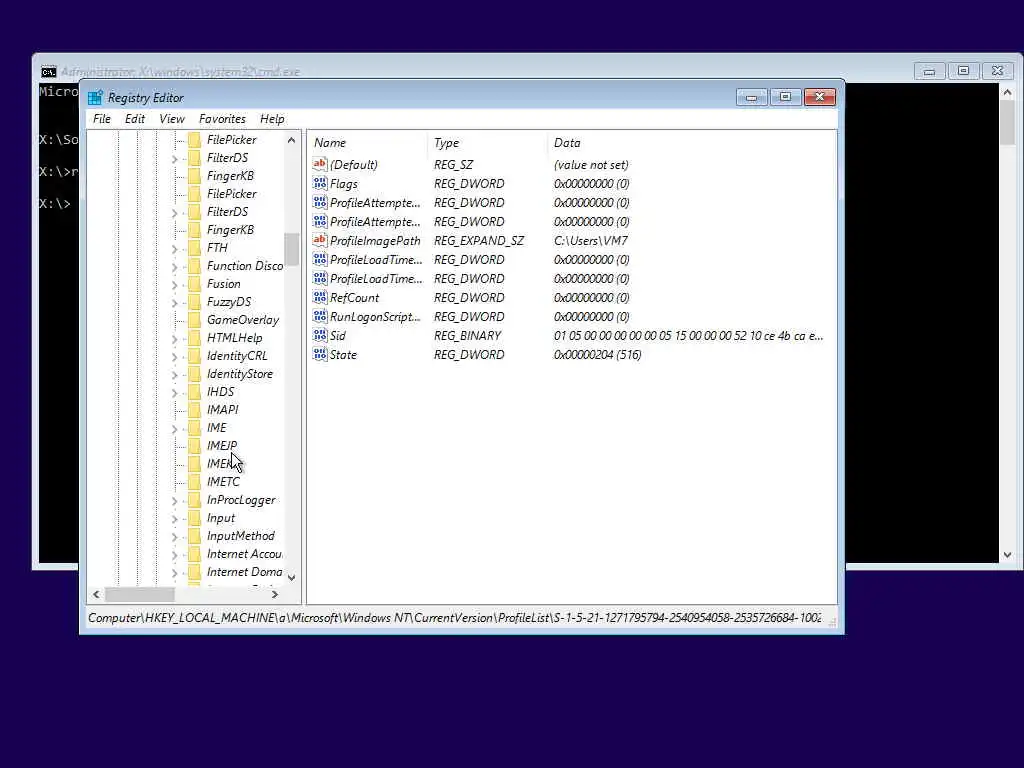Select the IdentityCRL folder icon
Image resolution: width=1024 pixels, height=768 pixels.
point(195,356)
